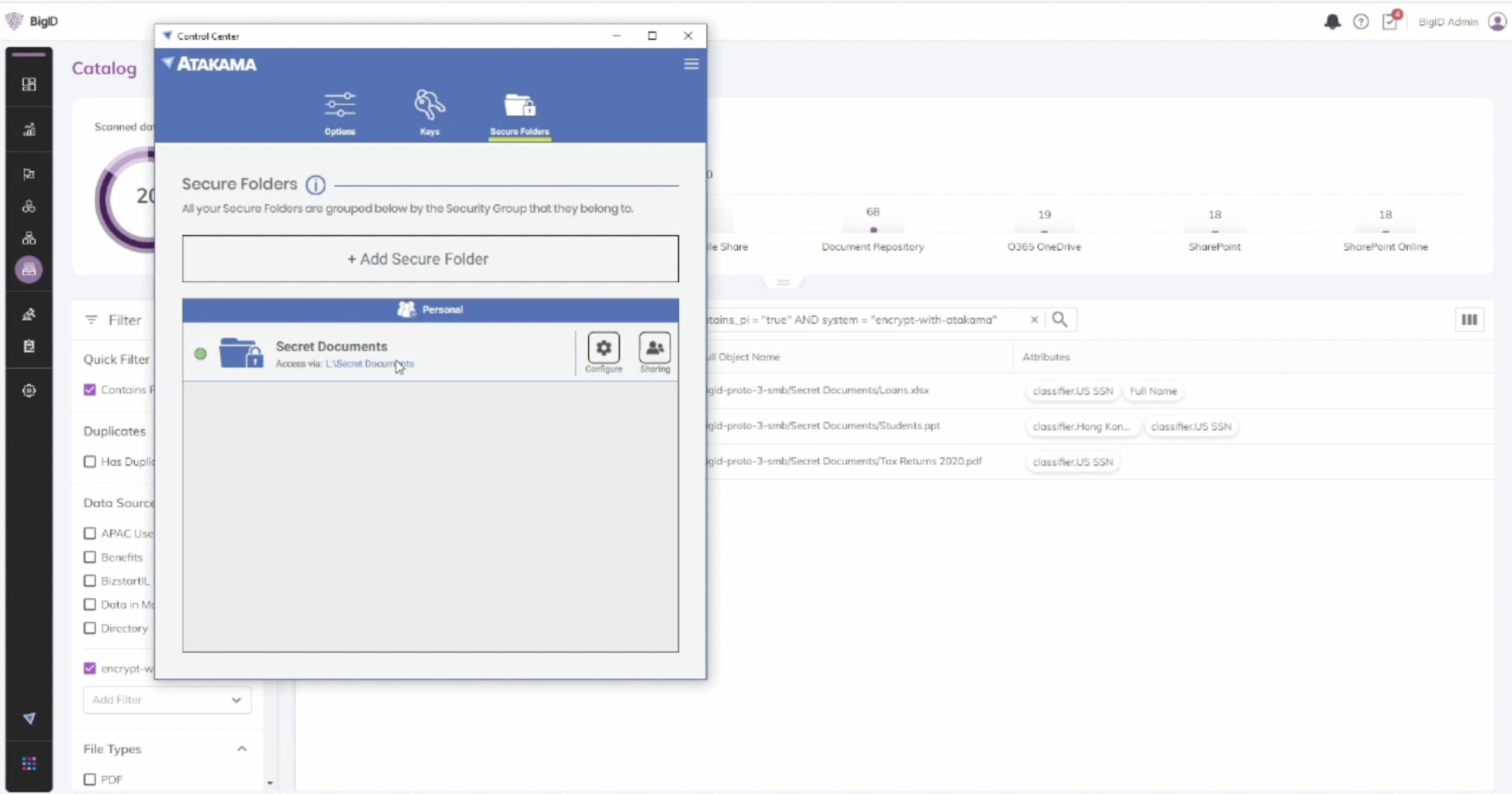Check the Benefits data source checkbox

click(x=90, y=557)
